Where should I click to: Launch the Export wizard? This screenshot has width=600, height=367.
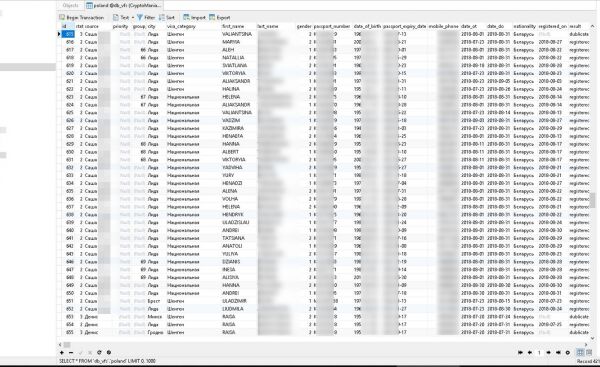pyautogui.click(x=220, y=18)
